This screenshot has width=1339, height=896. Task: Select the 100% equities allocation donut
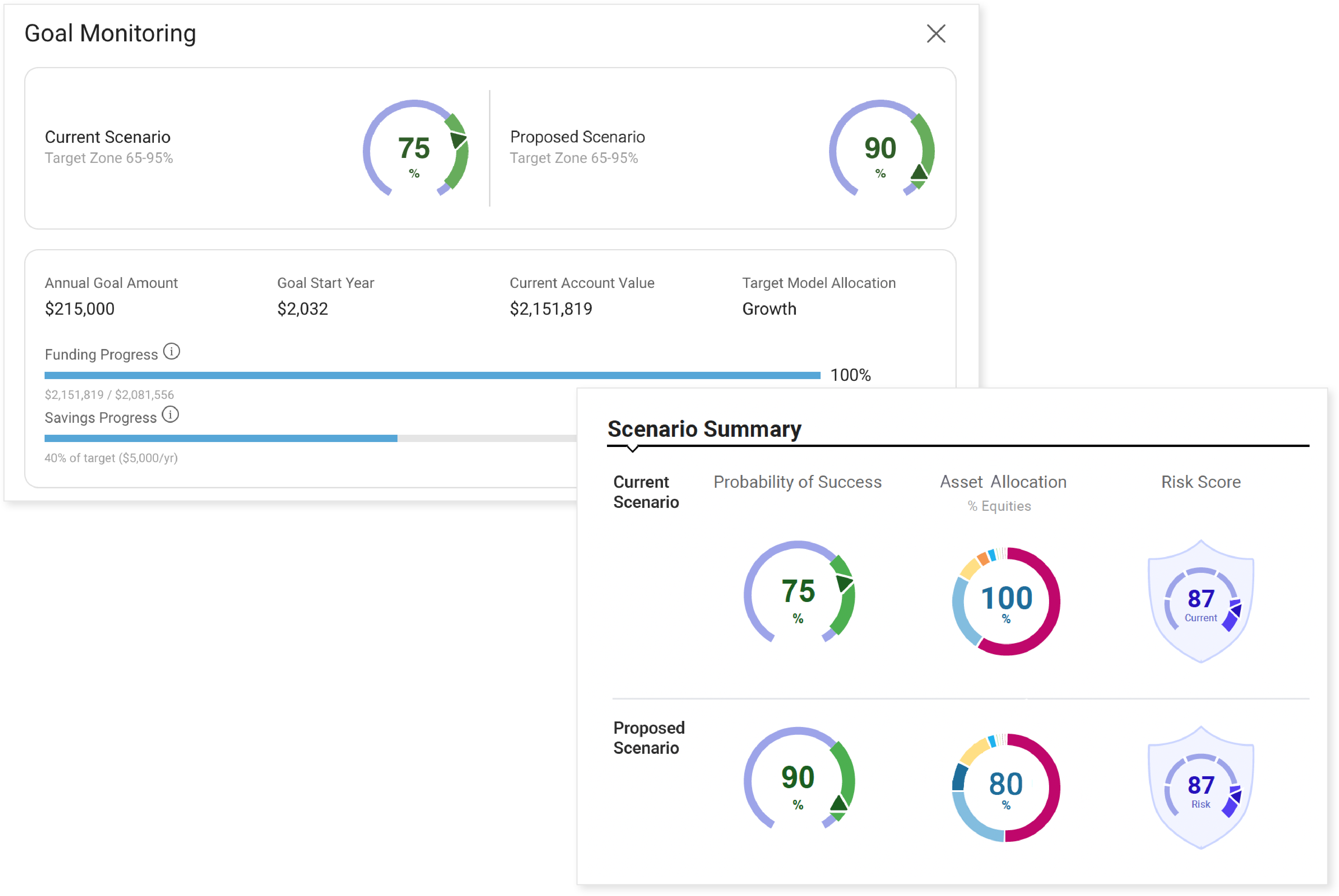[x=1006, y=601]
